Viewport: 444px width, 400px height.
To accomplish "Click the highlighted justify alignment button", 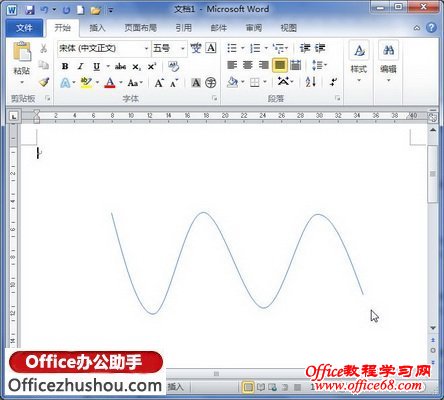I will click(280, 65).
